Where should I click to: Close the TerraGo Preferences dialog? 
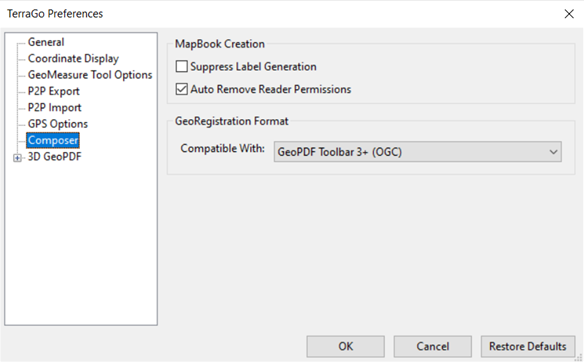[x=569, y=14]
